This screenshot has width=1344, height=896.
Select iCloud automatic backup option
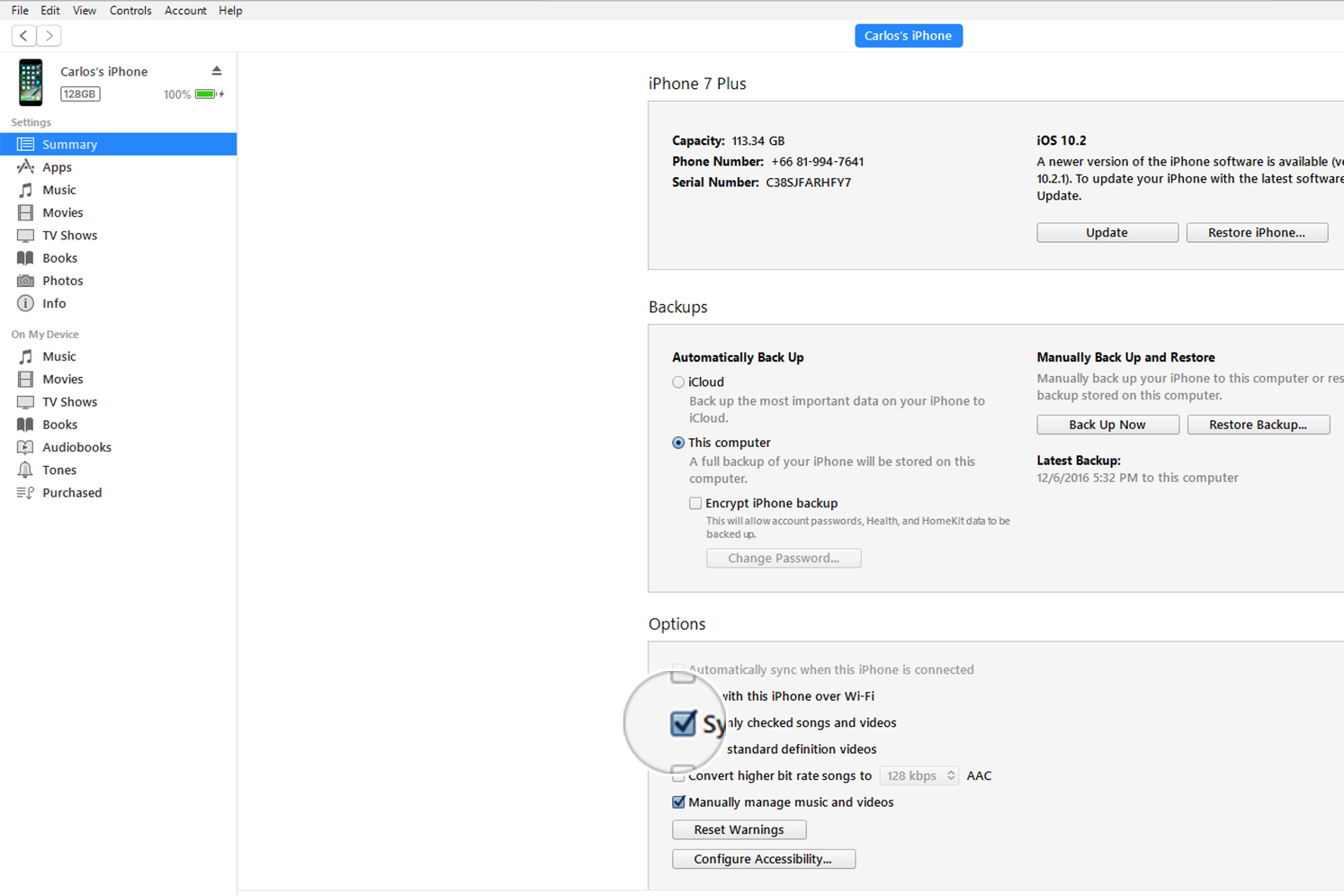click(678, 382)
